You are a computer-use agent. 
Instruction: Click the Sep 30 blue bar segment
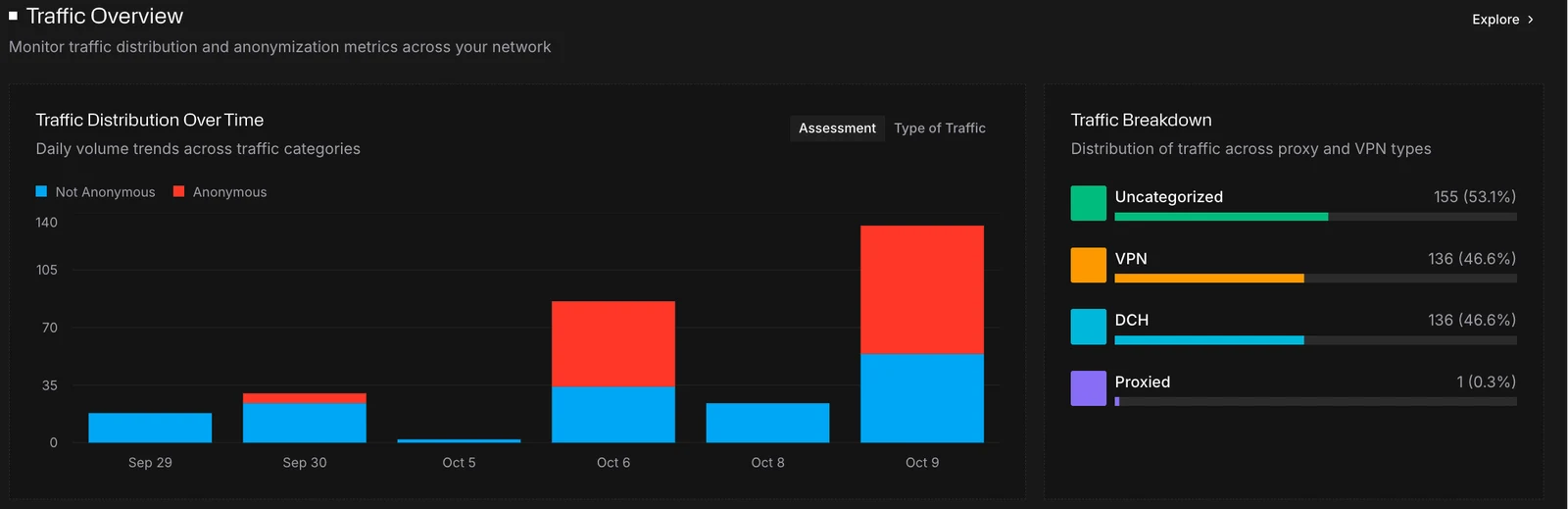coord(305,423)
